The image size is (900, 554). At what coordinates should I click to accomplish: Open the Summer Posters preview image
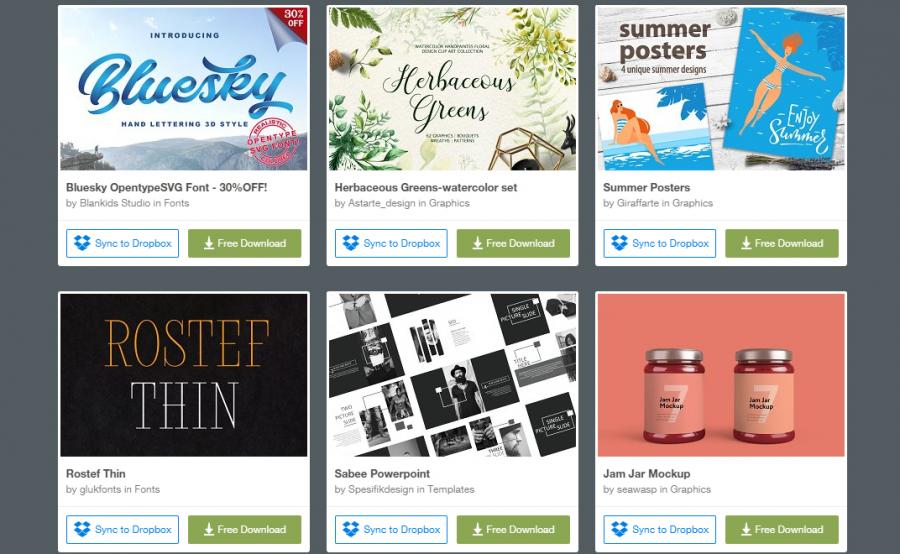click(721, 88)
